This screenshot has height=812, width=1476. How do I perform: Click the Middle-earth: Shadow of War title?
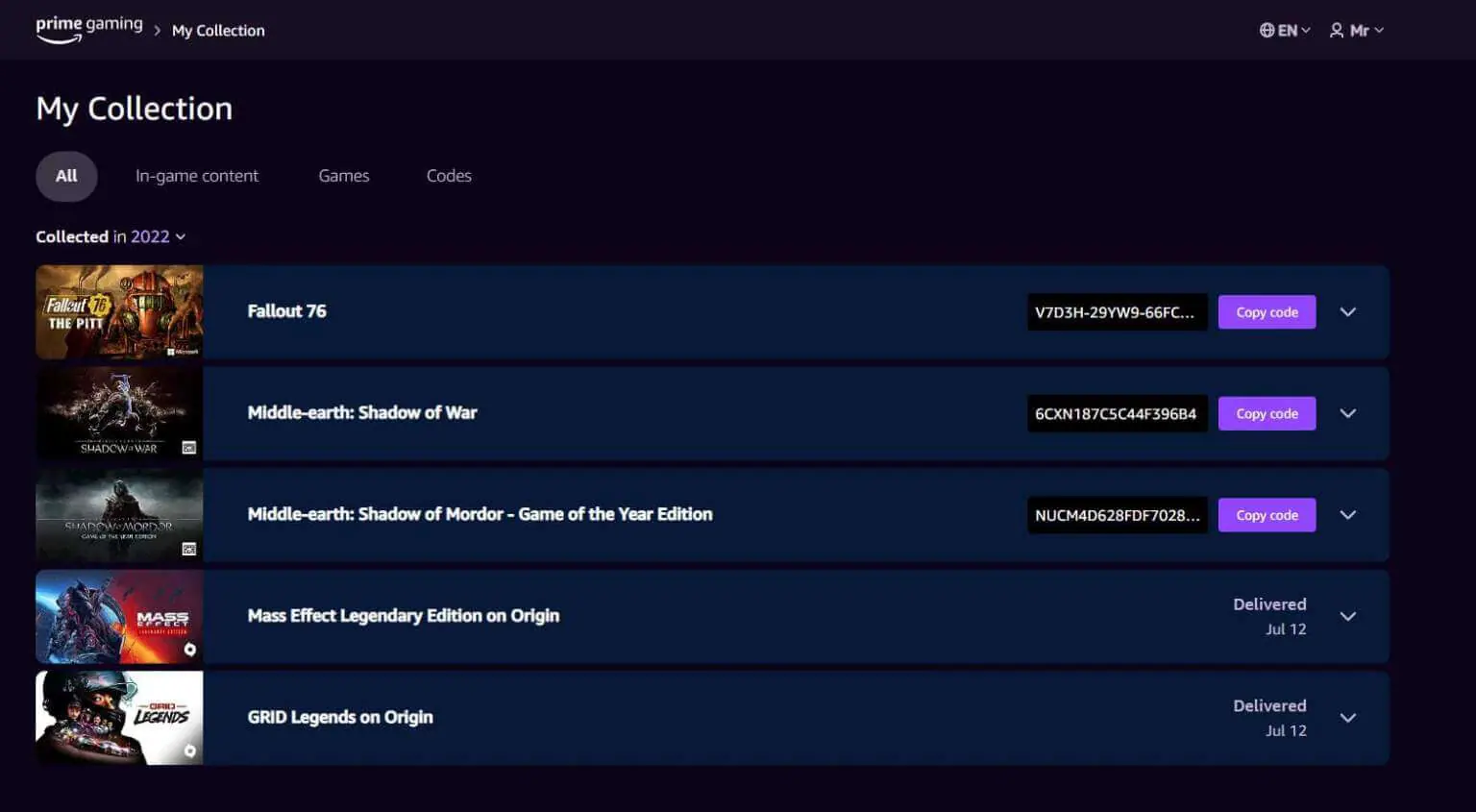pos(362,412)
